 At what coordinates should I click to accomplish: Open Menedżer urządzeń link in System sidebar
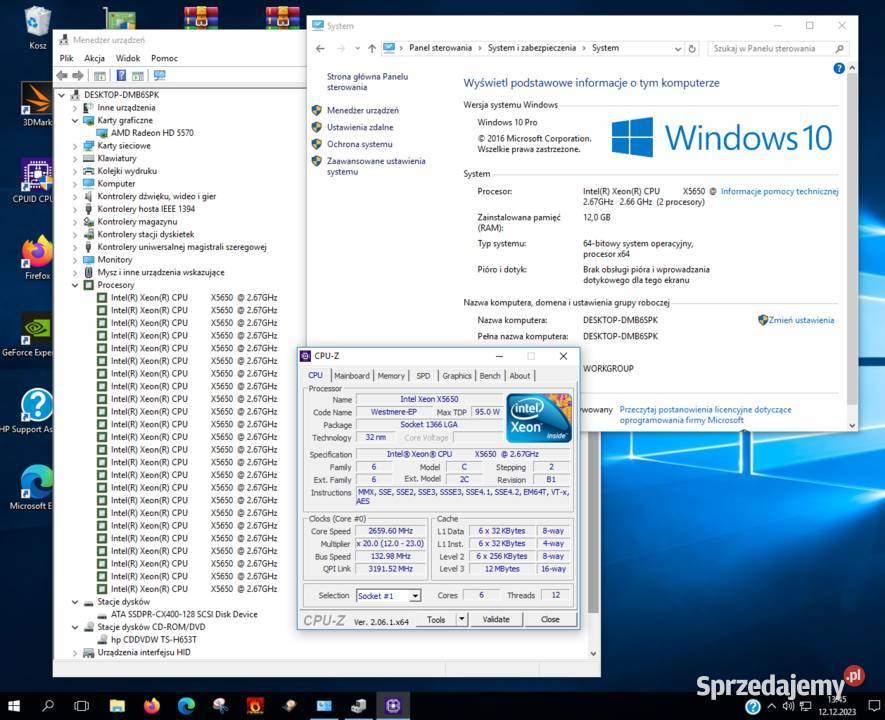pos(362,111)
